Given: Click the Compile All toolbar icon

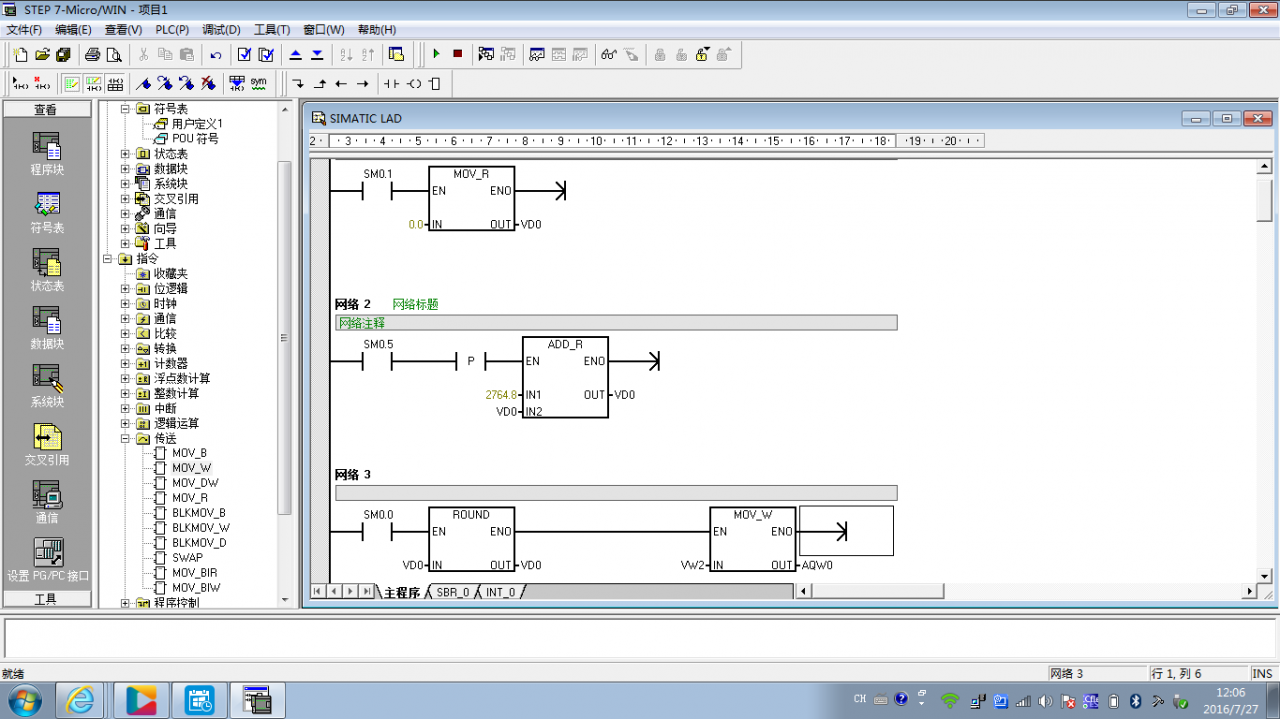Looking at the screenshot, I should (x=266, y=54).
